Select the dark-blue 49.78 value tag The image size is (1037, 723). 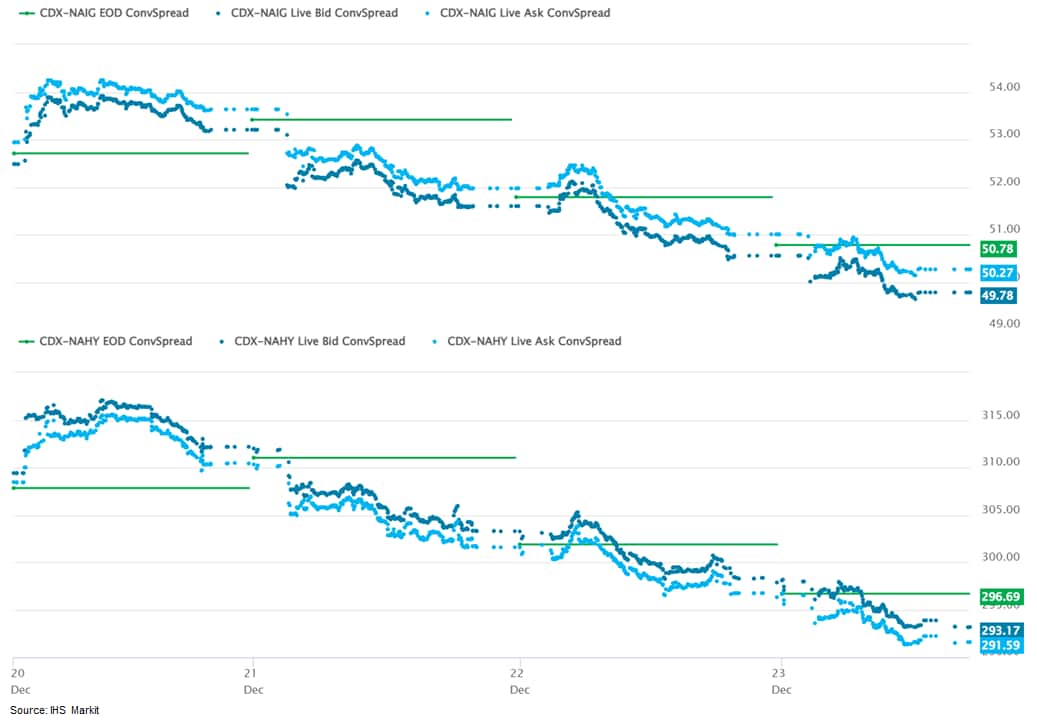point(998,295)
